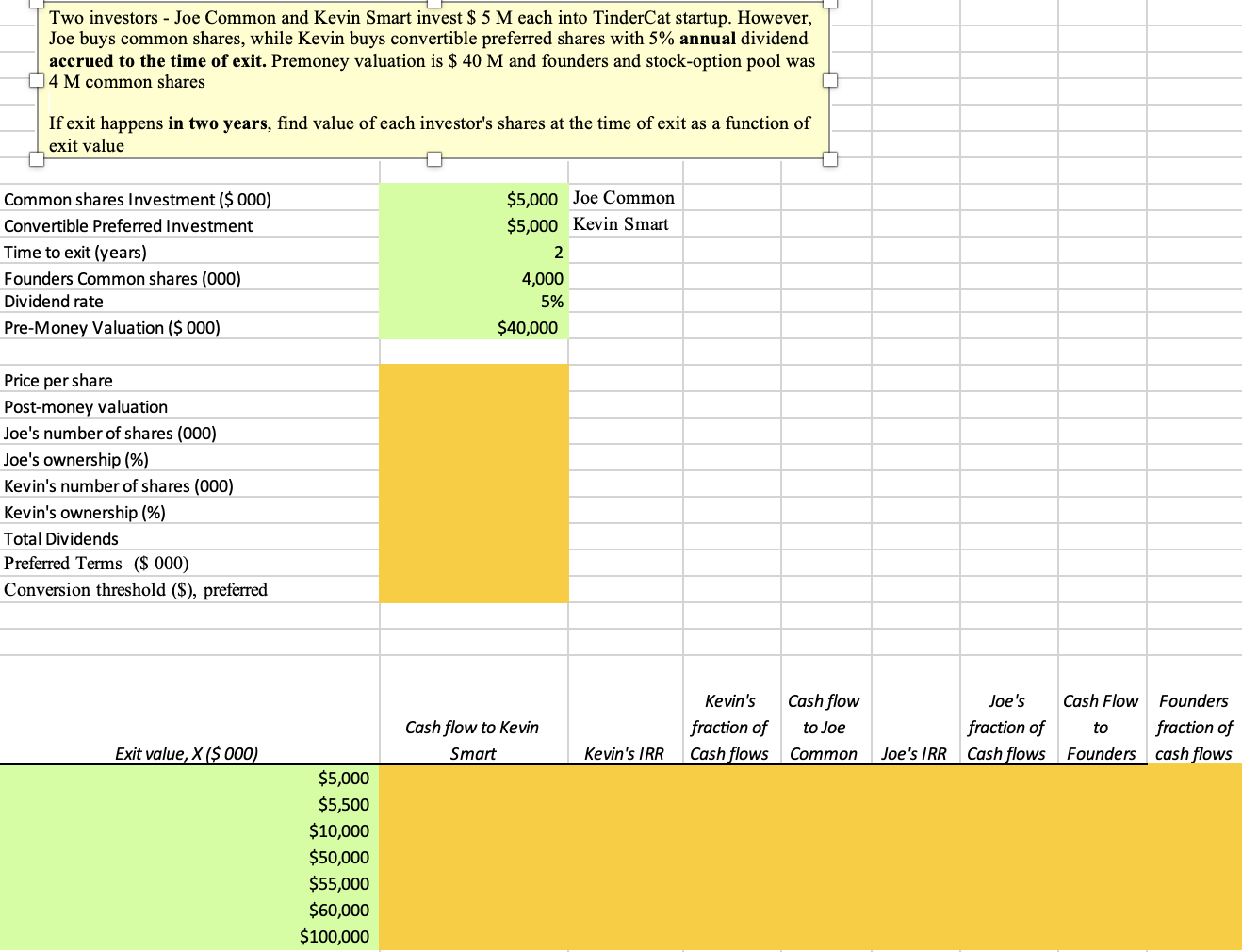Select the $5,500 exit value cell
This screenshot has width=1242, height=952.
[x=189, y=805]
